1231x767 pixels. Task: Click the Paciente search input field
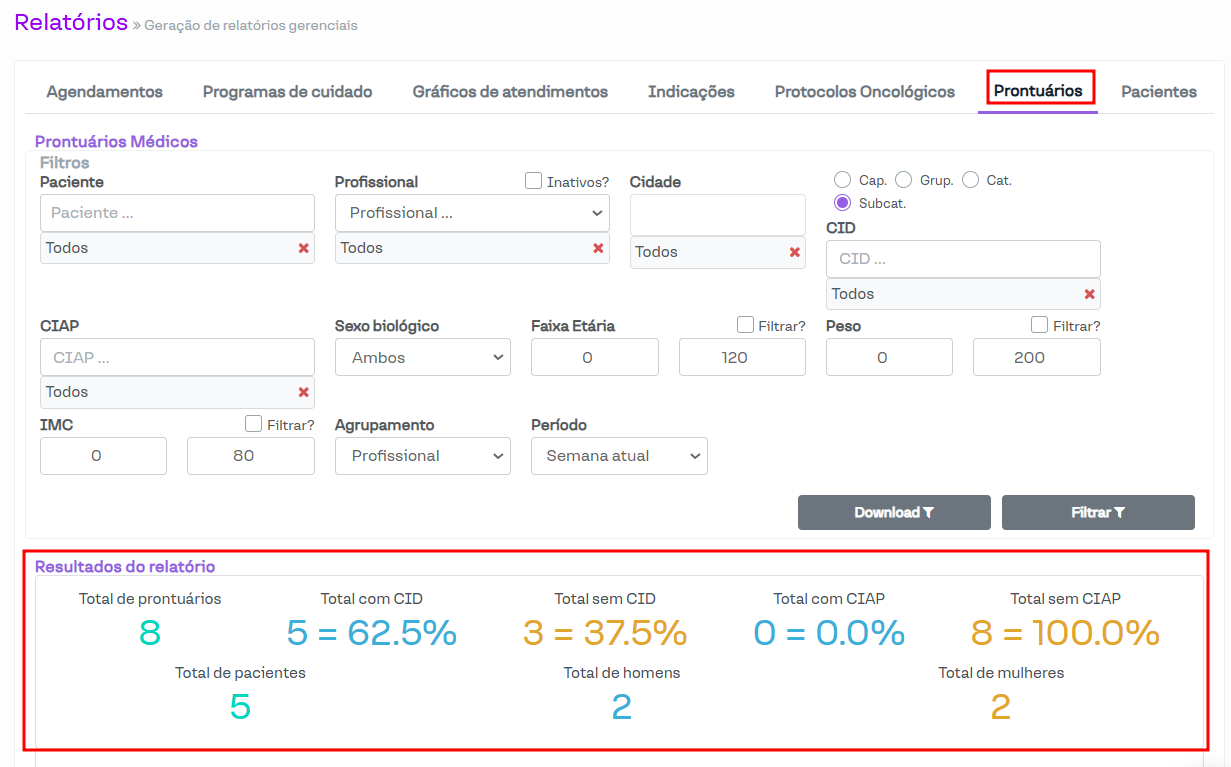(177, 213)
